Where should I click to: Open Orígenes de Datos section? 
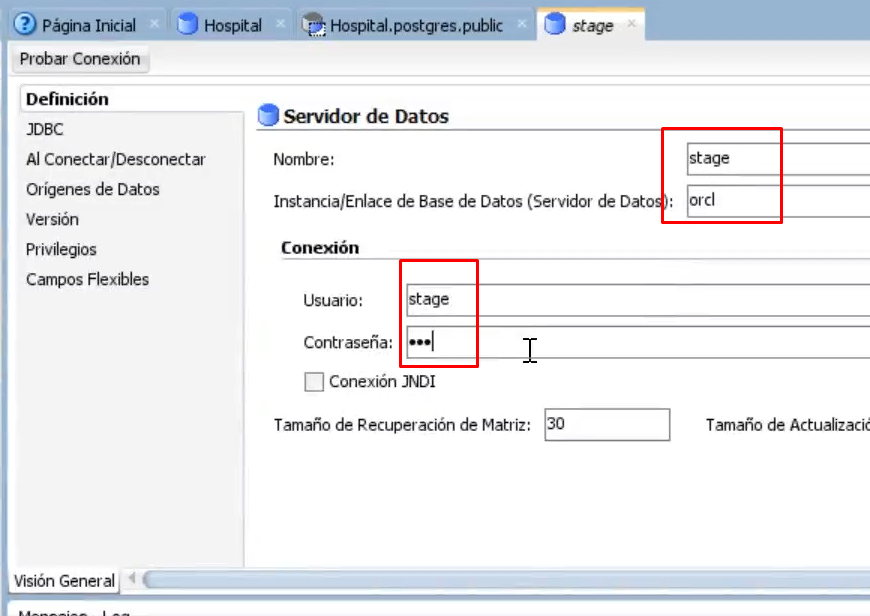(93, 189)
